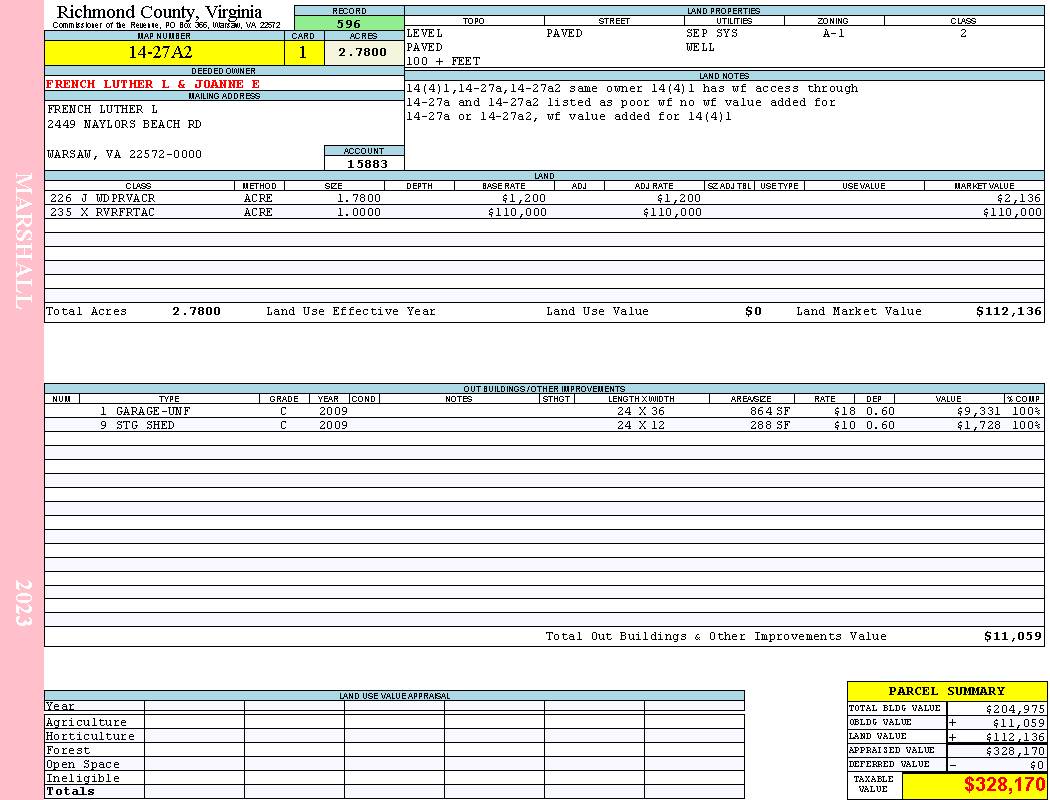This screenshot has height=800, width=1050.
Task: Select the DEFERRED VALUE $0 amount
Action: point(1037,765)
